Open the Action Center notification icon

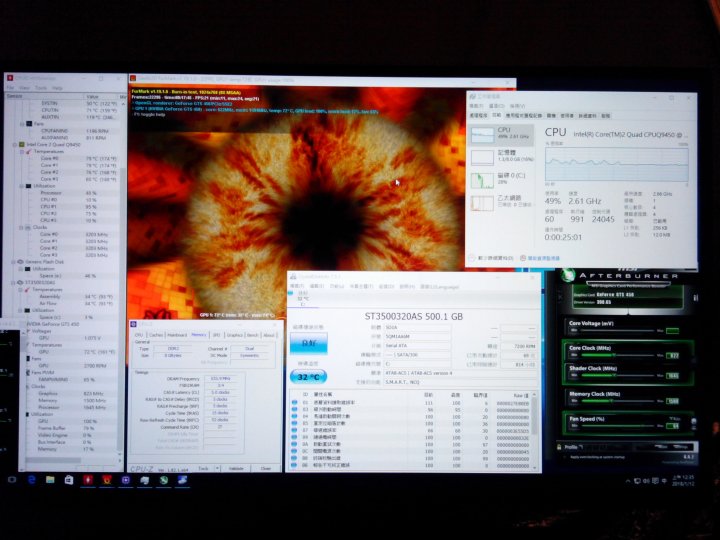tap(655, 481)
